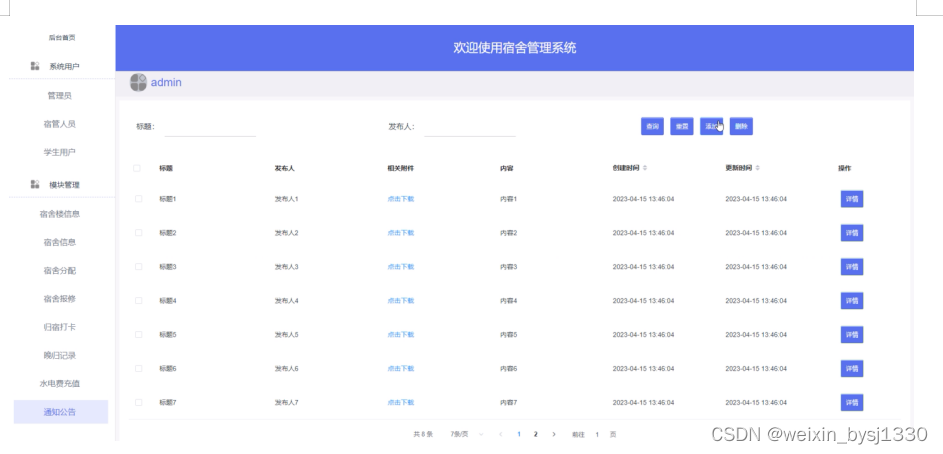The height and width of the screenshot is (454, 943).
Task: Open 水电费充值 menu item
Action: tap(60, 384)
